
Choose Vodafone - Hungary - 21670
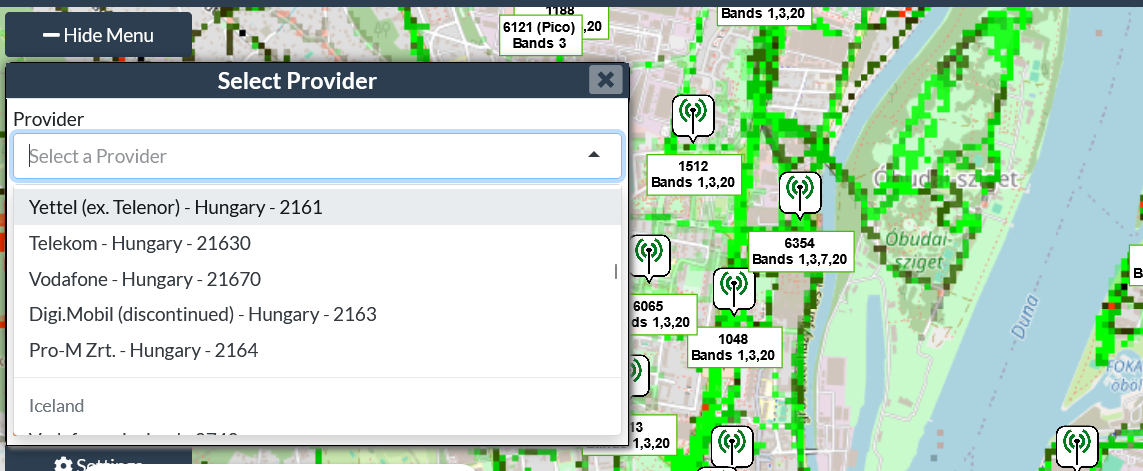click(x=318, y=279)
